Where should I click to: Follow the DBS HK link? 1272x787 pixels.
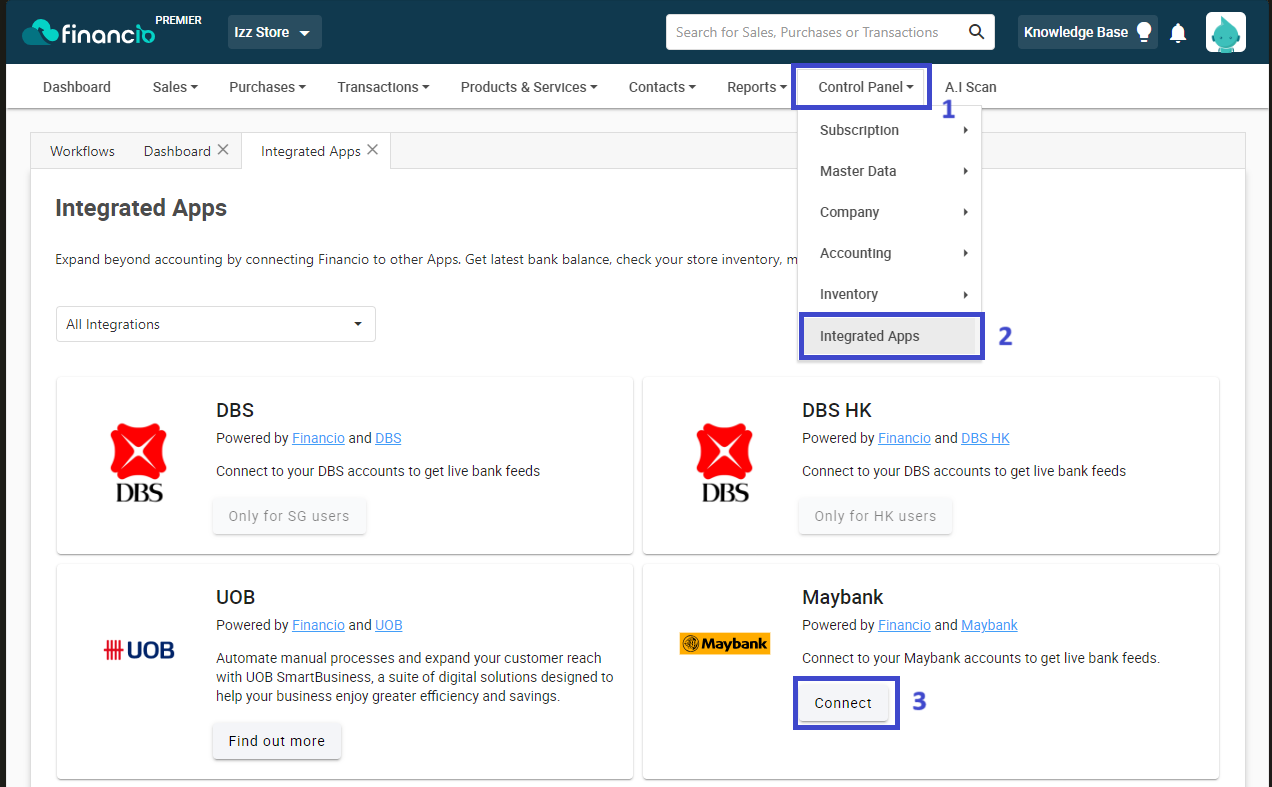985,438
